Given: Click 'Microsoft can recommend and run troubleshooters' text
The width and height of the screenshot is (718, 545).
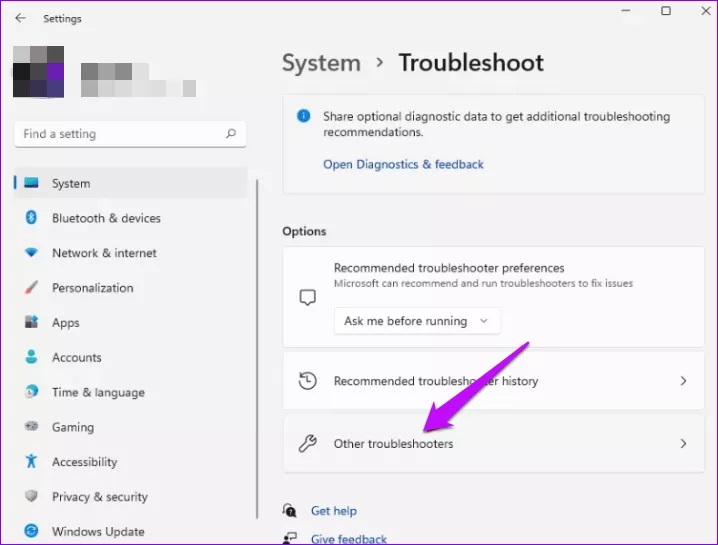Looking at the screenshot, I should (483, 283).
